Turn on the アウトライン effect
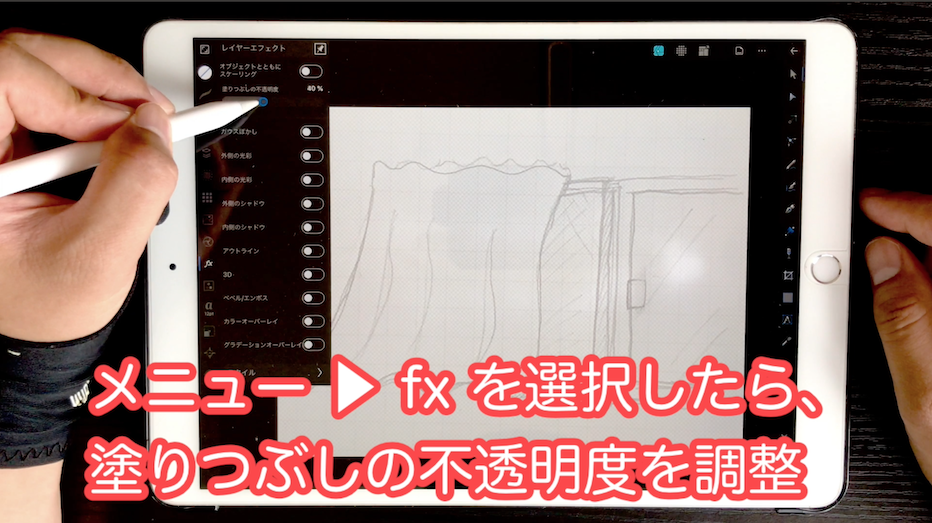The height and width of the screenshot is (523, 932). pyautogui.click(x=311, y=251)
